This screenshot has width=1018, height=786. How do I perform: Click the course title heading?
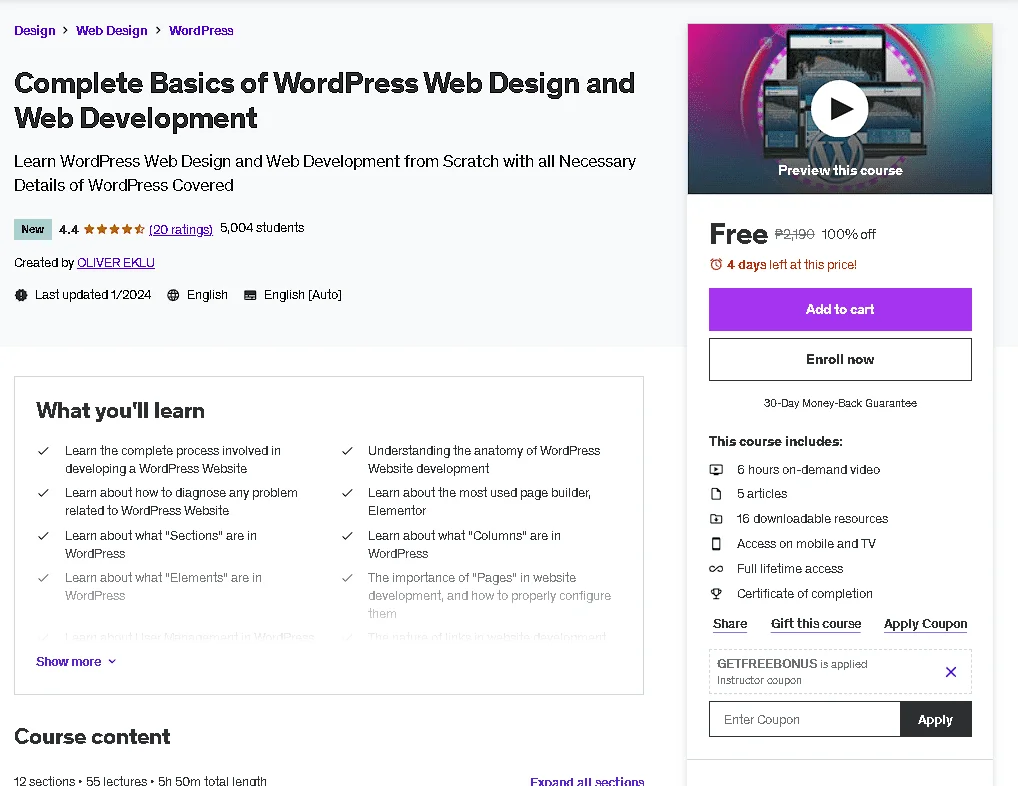[x=325, y=101]
